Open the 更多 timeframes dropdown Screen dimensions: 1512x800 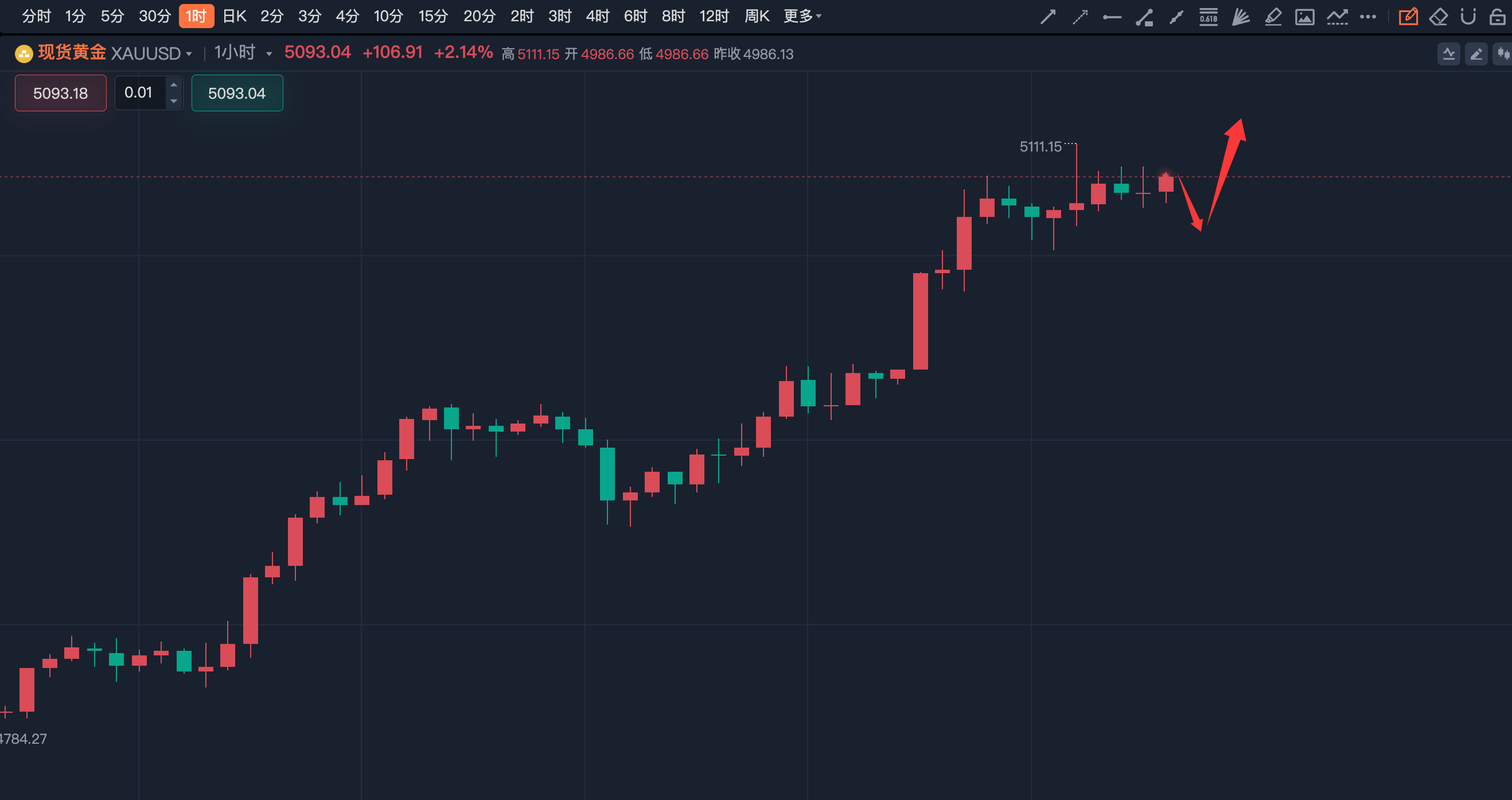coord(802,17)
